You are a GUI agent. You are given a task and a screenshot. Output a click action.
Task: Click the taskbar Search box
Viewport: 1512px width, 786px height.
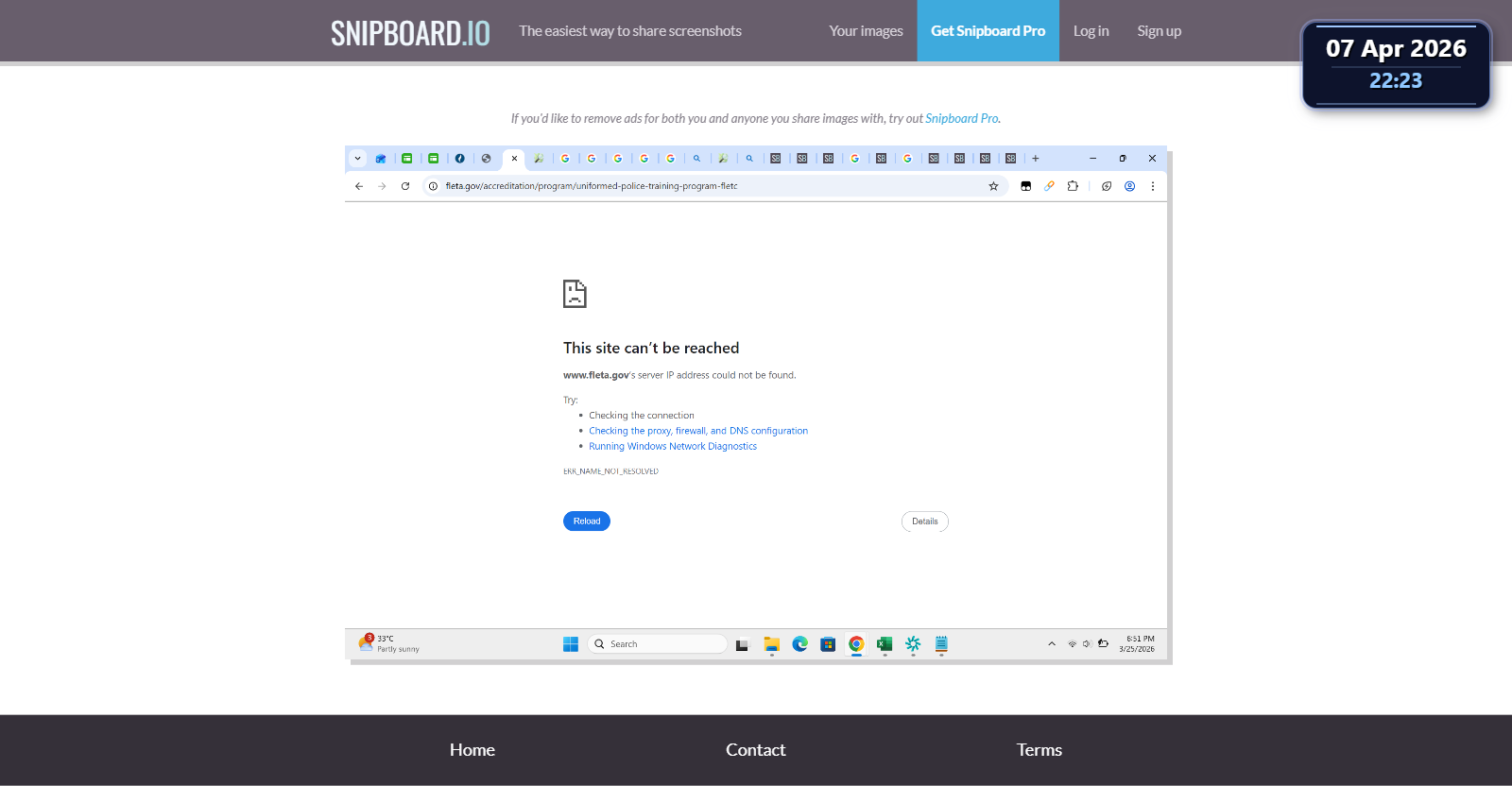[x=657, y=644]
